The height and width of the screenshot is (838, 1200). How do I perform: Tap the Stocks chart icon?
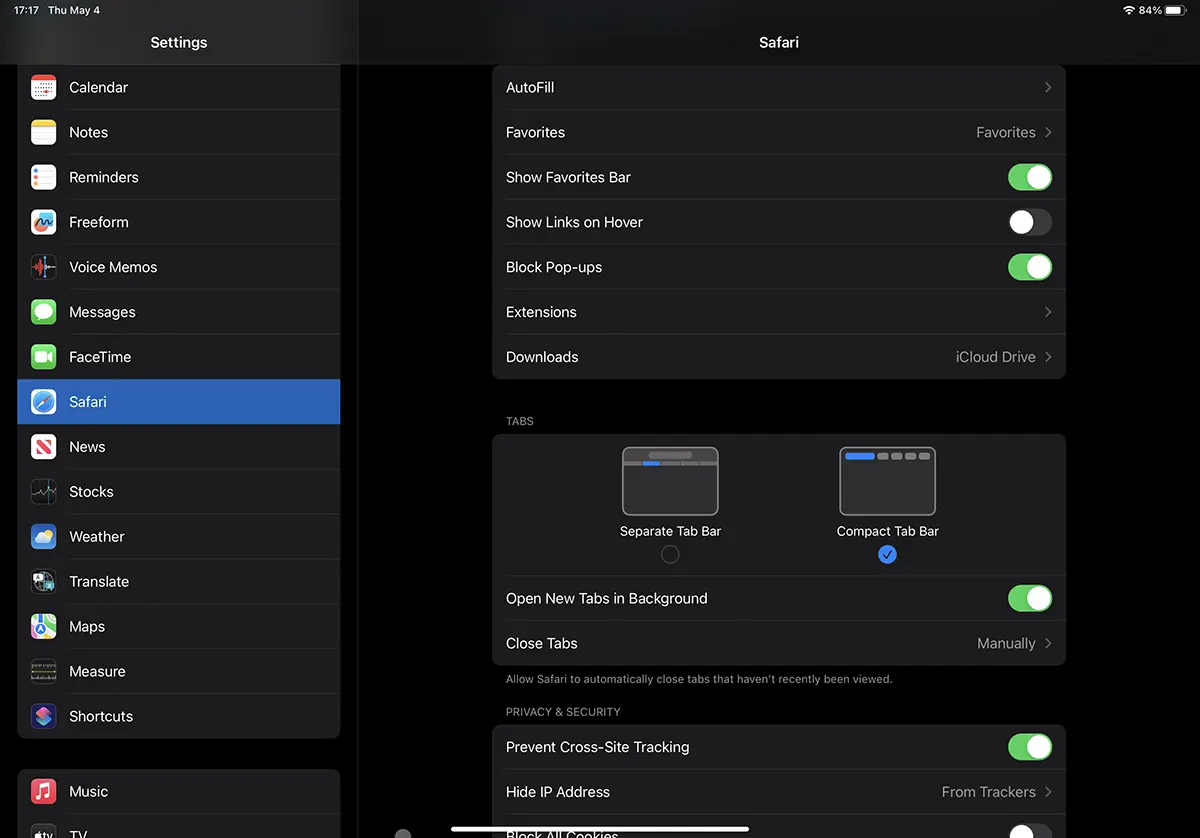coord(43,492)
